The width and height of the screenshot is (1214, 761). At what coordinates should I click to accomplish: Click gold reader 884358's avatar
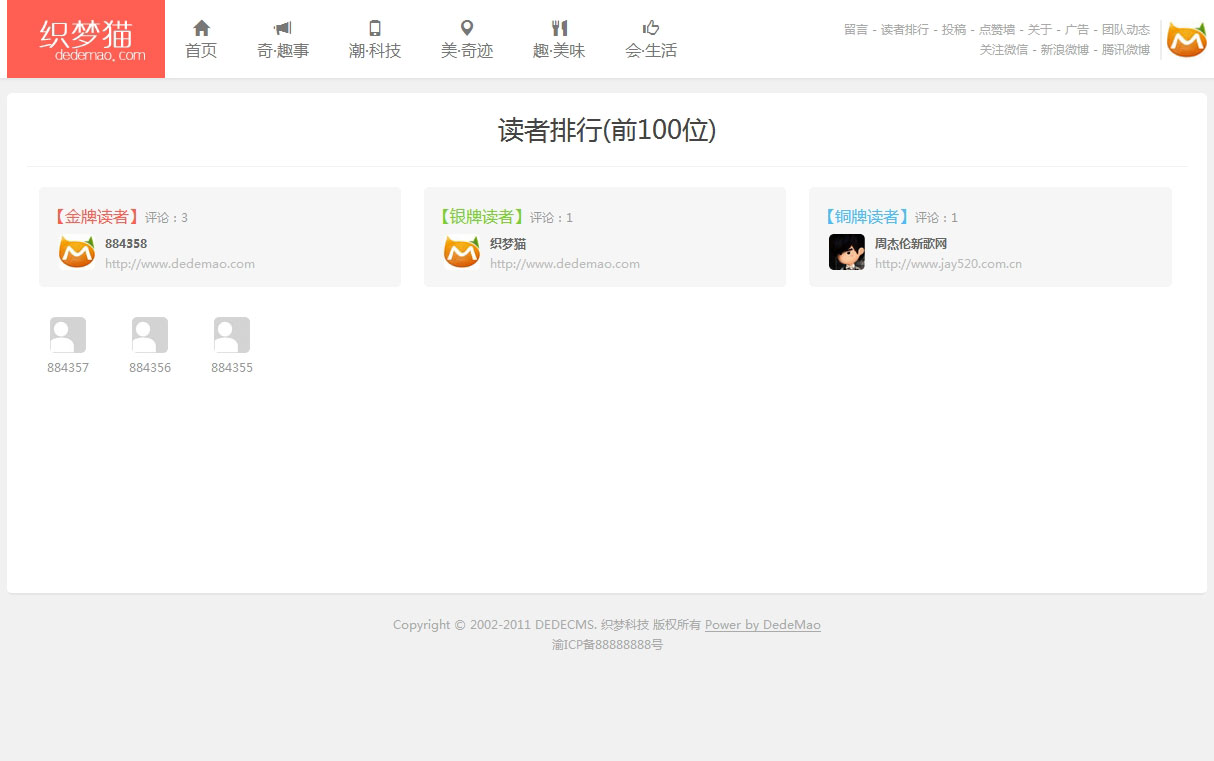77,252
